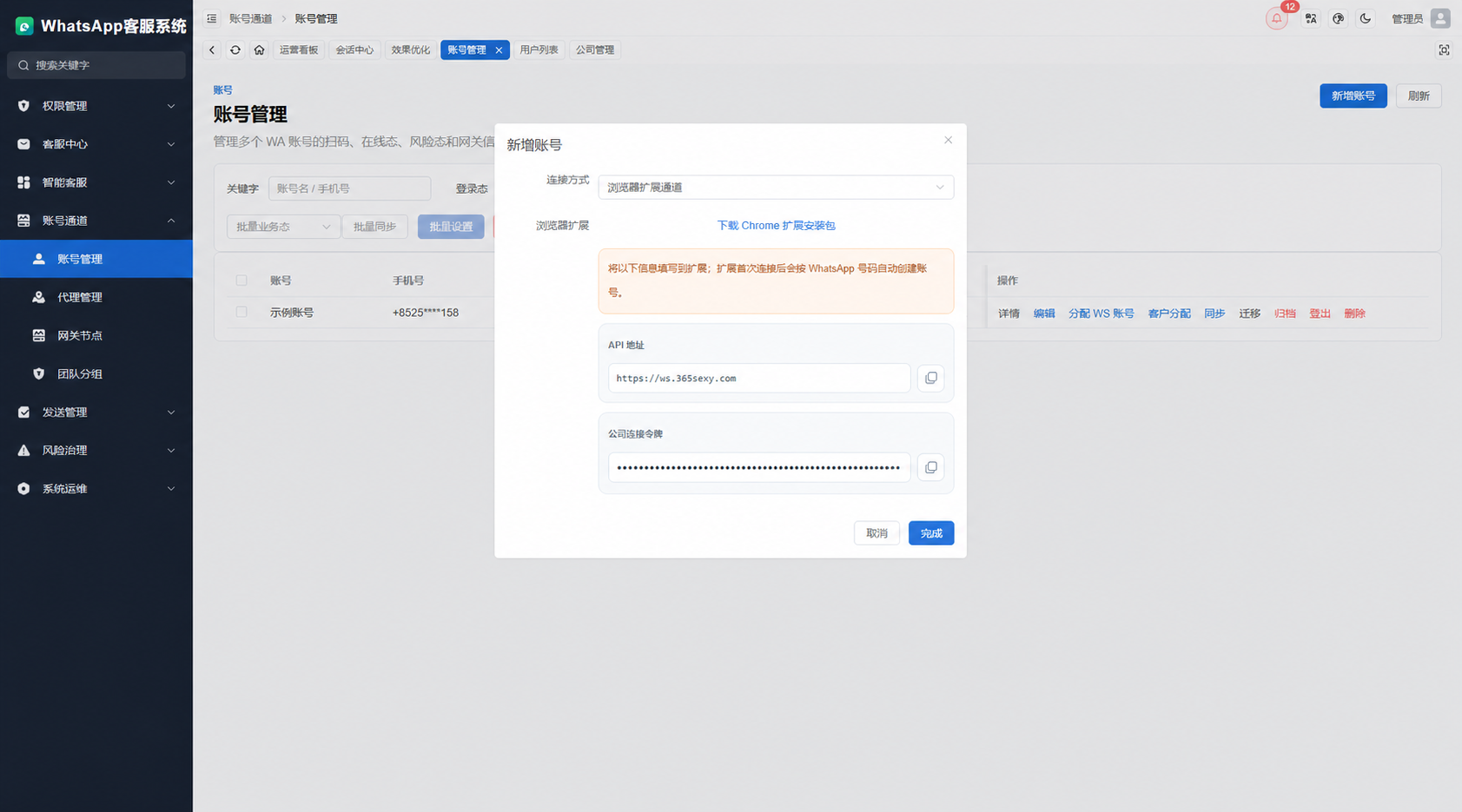Focus the 搜索关键字 search field
Viewport: 1462px width, 812px height.
(96, 65)
